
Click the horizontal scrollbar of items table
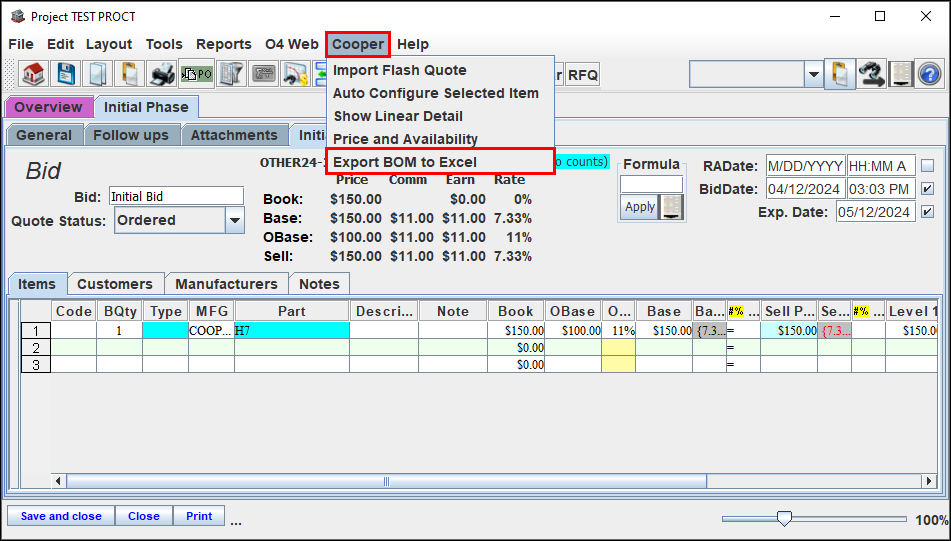click(x=386, y=481)
